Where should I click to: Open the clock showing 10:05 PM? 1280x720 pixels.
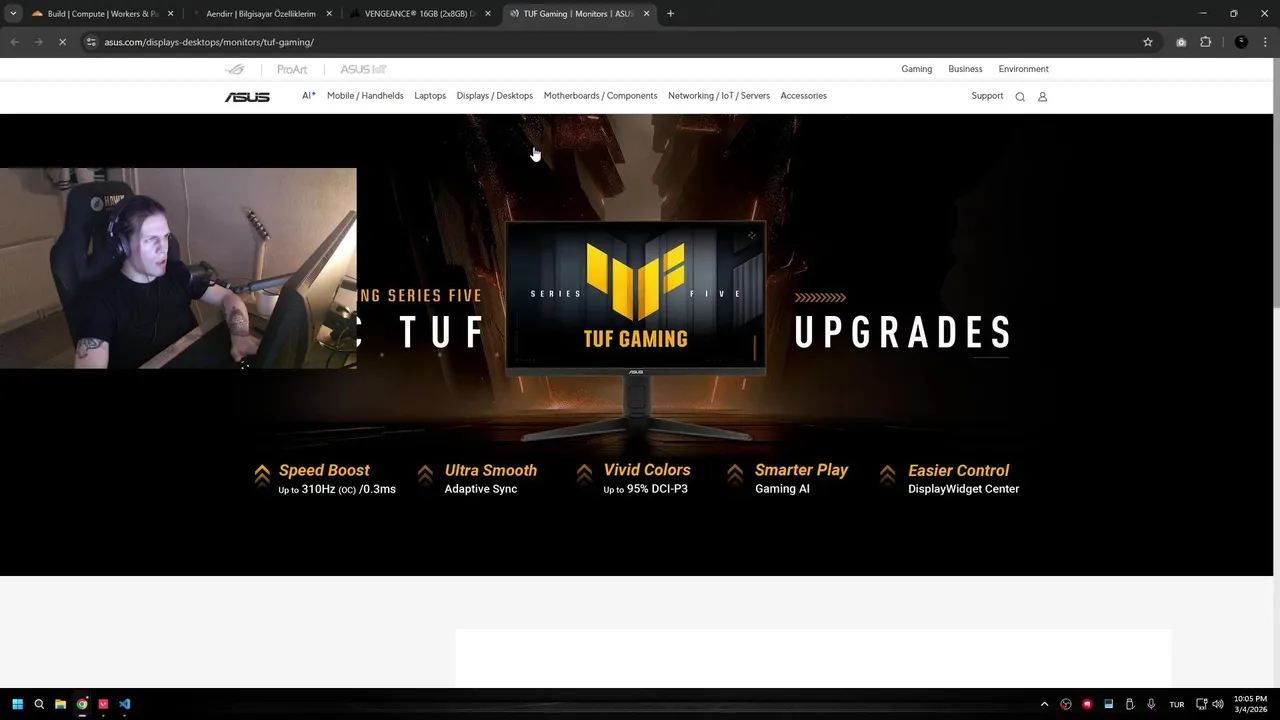pos(1250,704)
